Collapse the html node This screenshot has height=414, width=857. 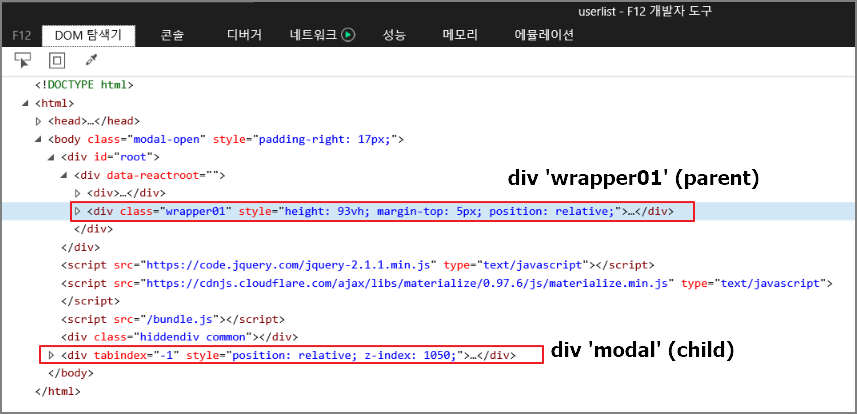pos(25,103)
